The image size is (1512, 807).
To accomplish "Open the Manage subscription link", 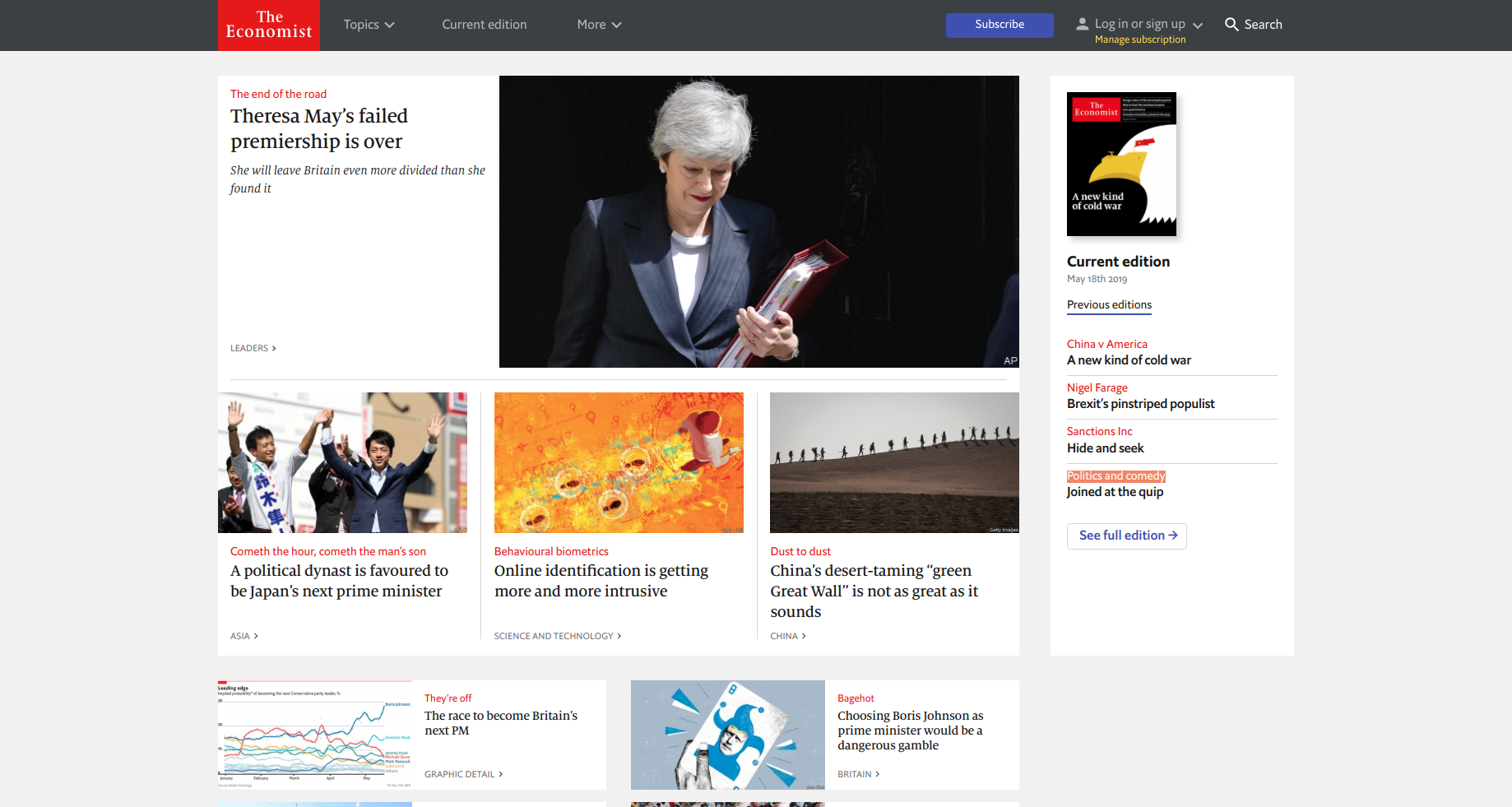I will (1140, 39).
